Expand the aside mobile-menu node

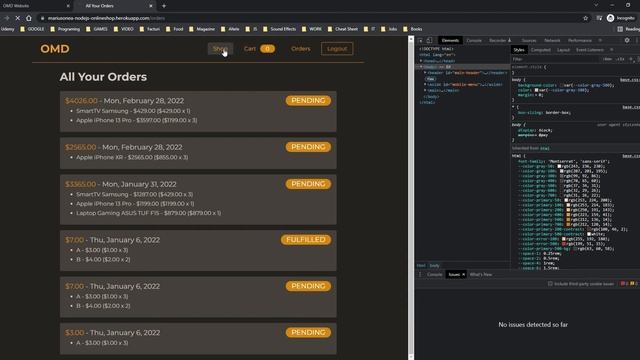click(x=425, y=84)
